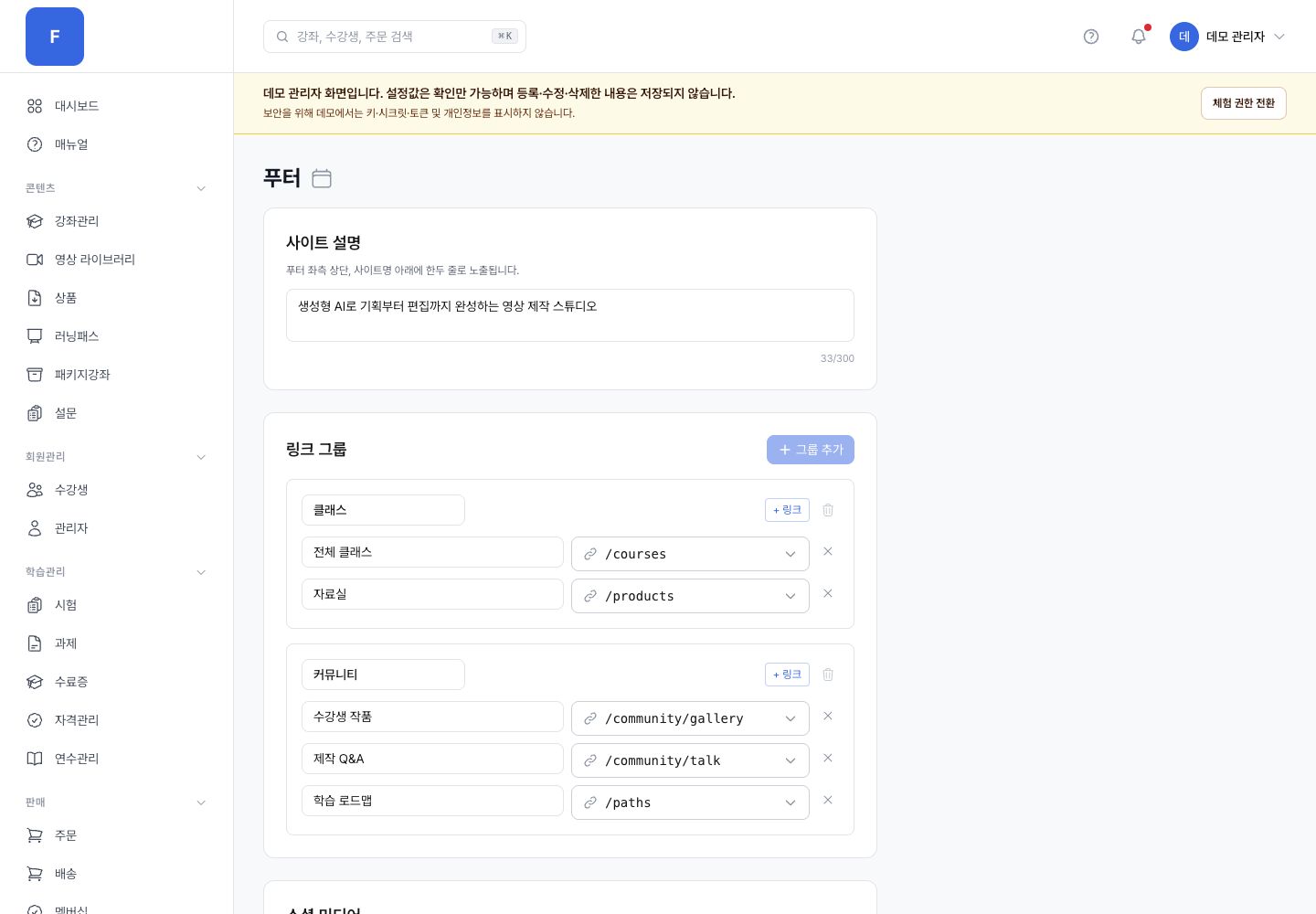The image size is (1316, 914).
Task: Remove the 전체 클래스 link row
Action: point(828,552)
